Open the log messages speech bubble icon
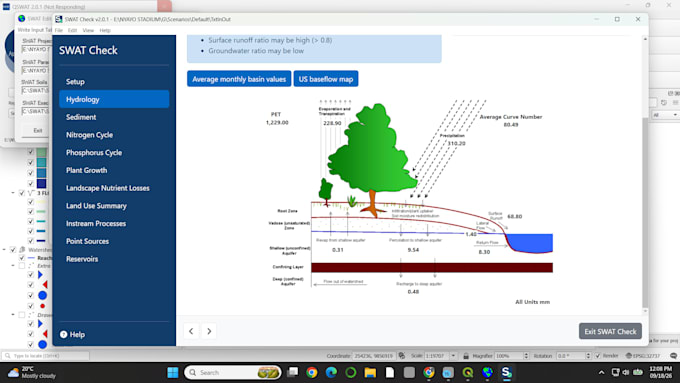 [673, 356]
